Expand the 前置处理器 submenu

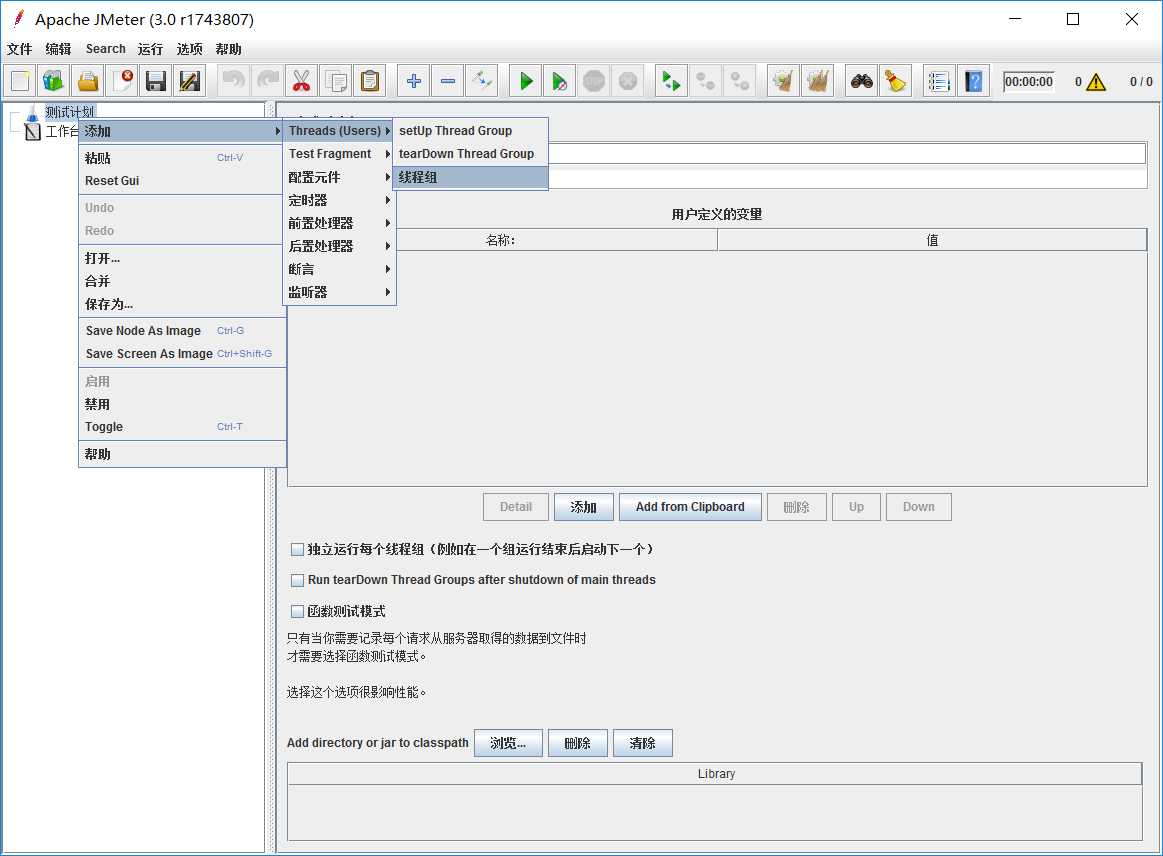(x=339, y=223)
